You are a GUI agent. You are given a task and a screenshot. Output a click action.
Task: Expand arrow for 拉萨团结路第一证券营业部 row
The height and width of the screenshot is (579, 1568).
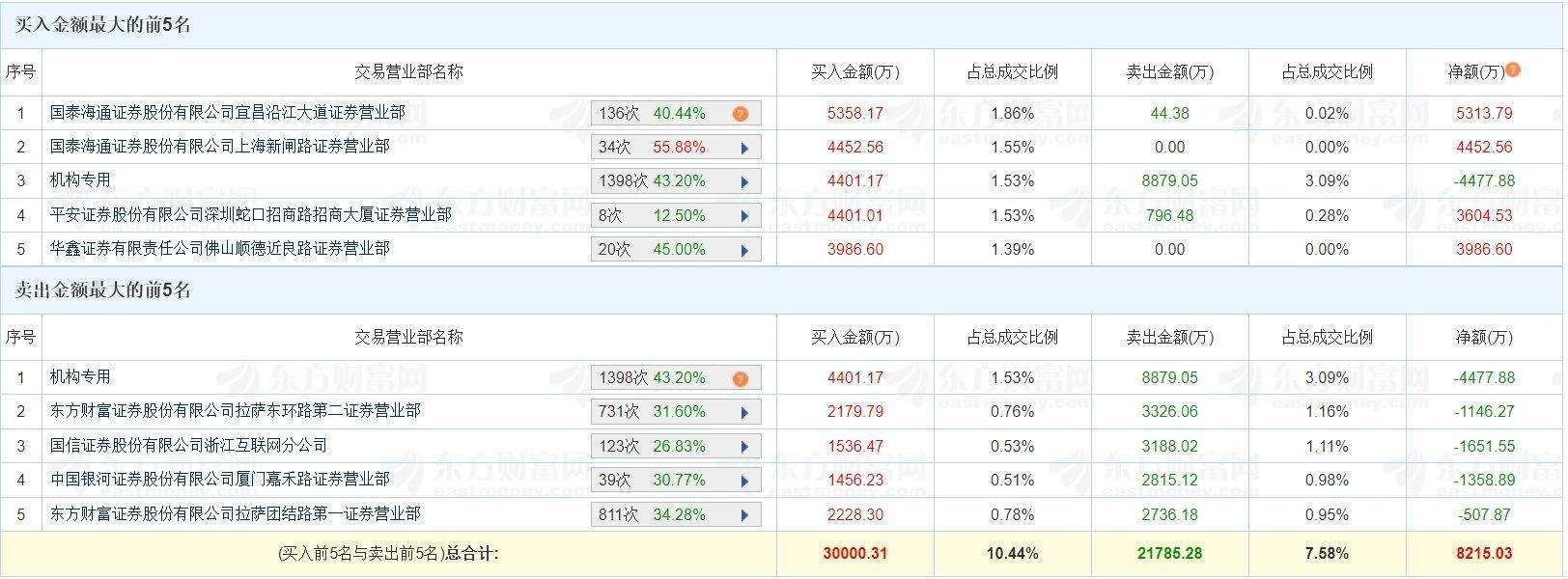pos(744,515)
